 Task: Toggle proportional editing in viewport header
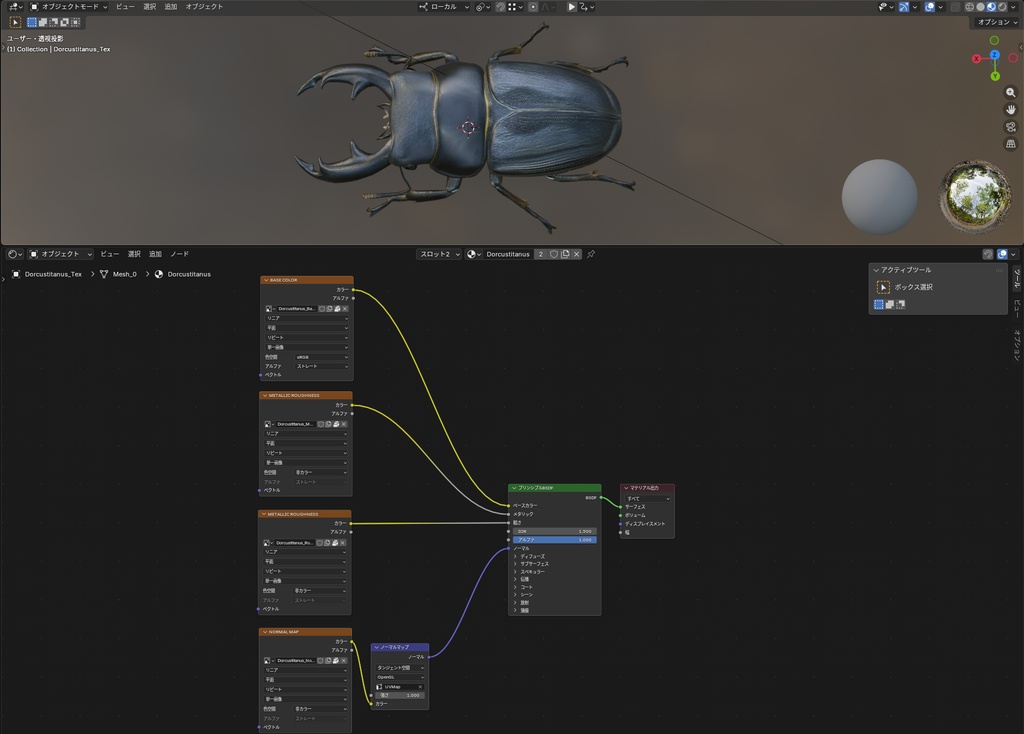point(533,7)
